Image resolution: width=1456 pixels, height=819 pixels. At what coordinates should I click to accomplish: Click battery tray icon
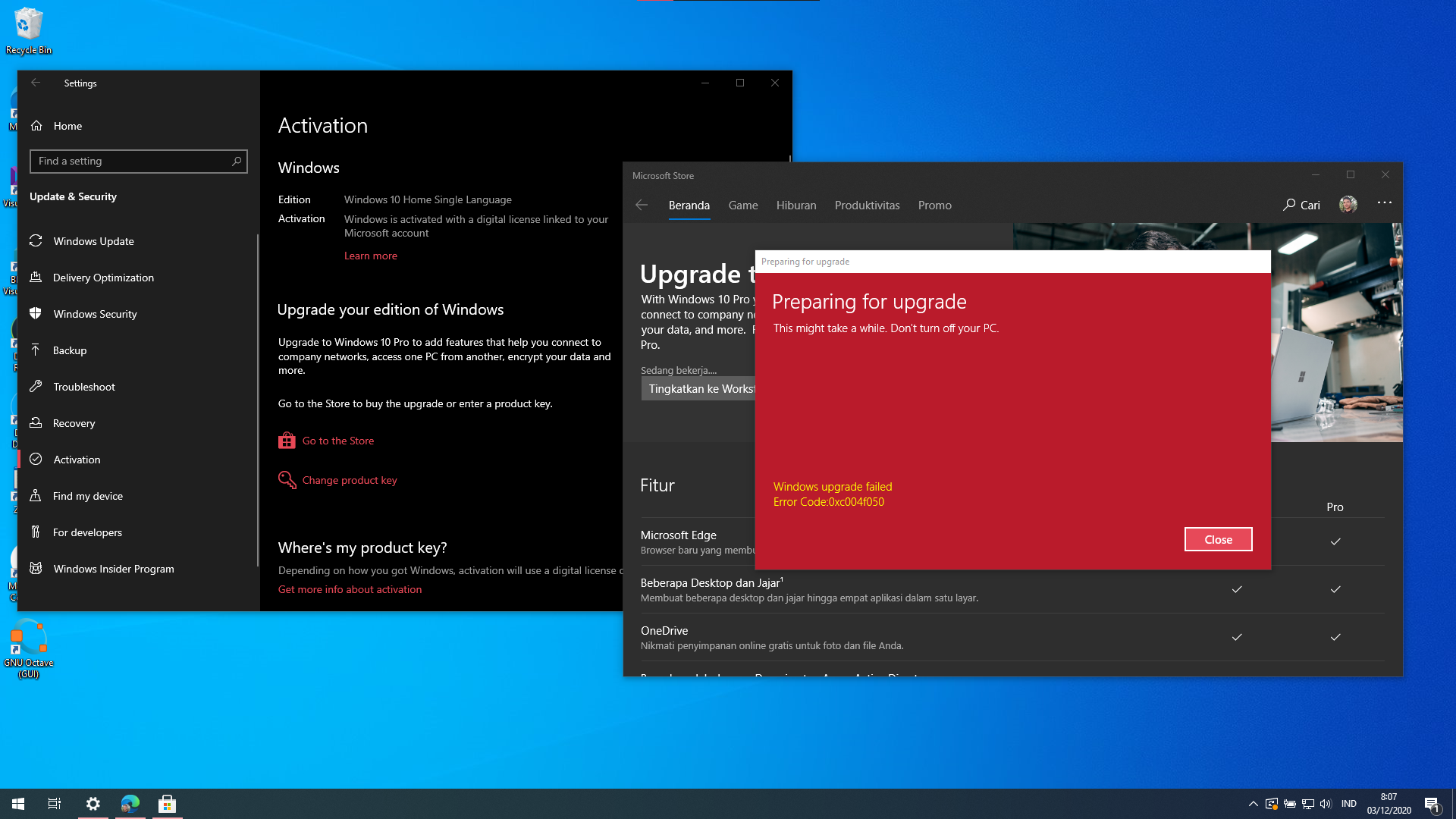(1289, 804)
